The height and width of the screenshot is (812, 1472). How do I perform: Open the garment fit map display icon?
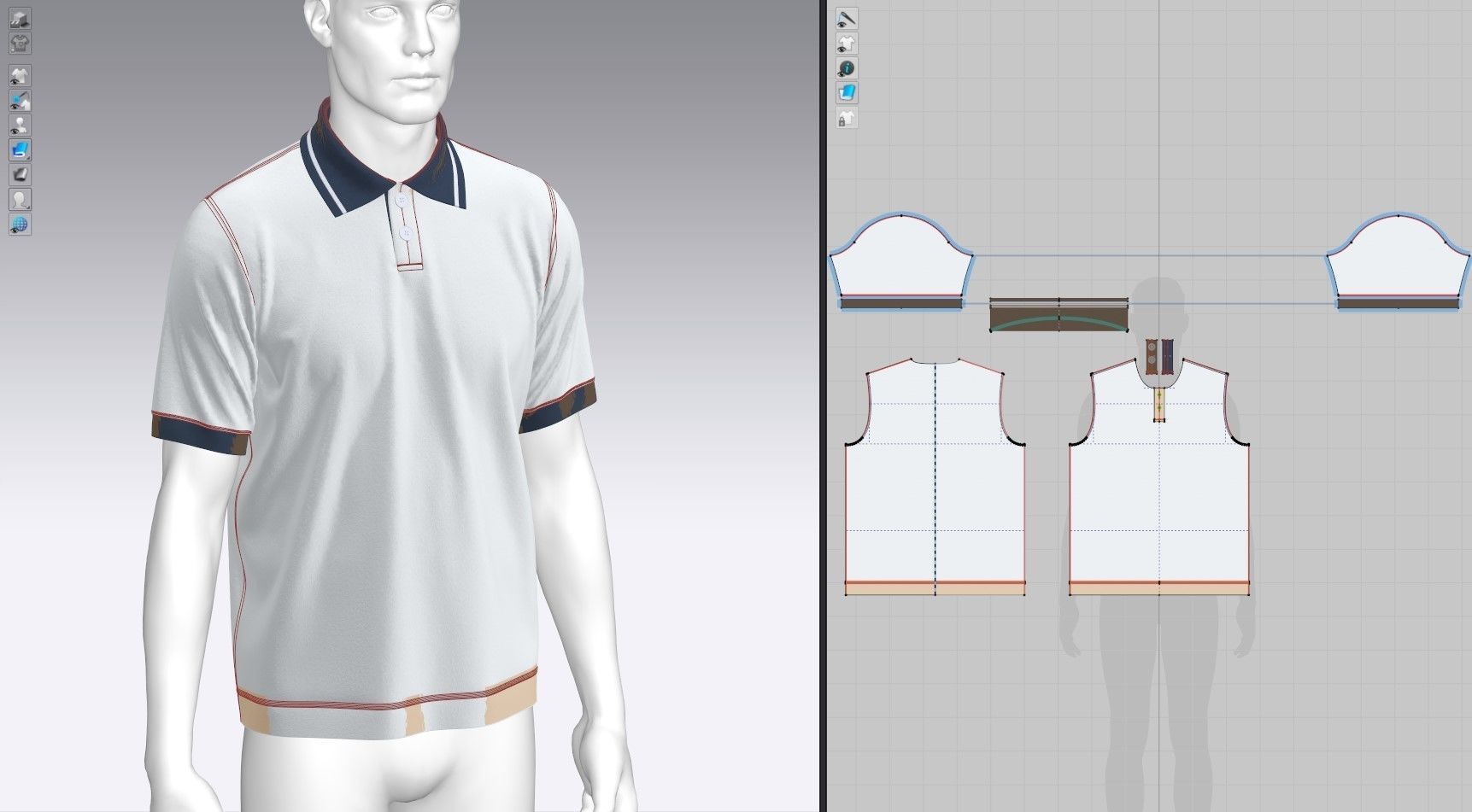coord(20,42)
